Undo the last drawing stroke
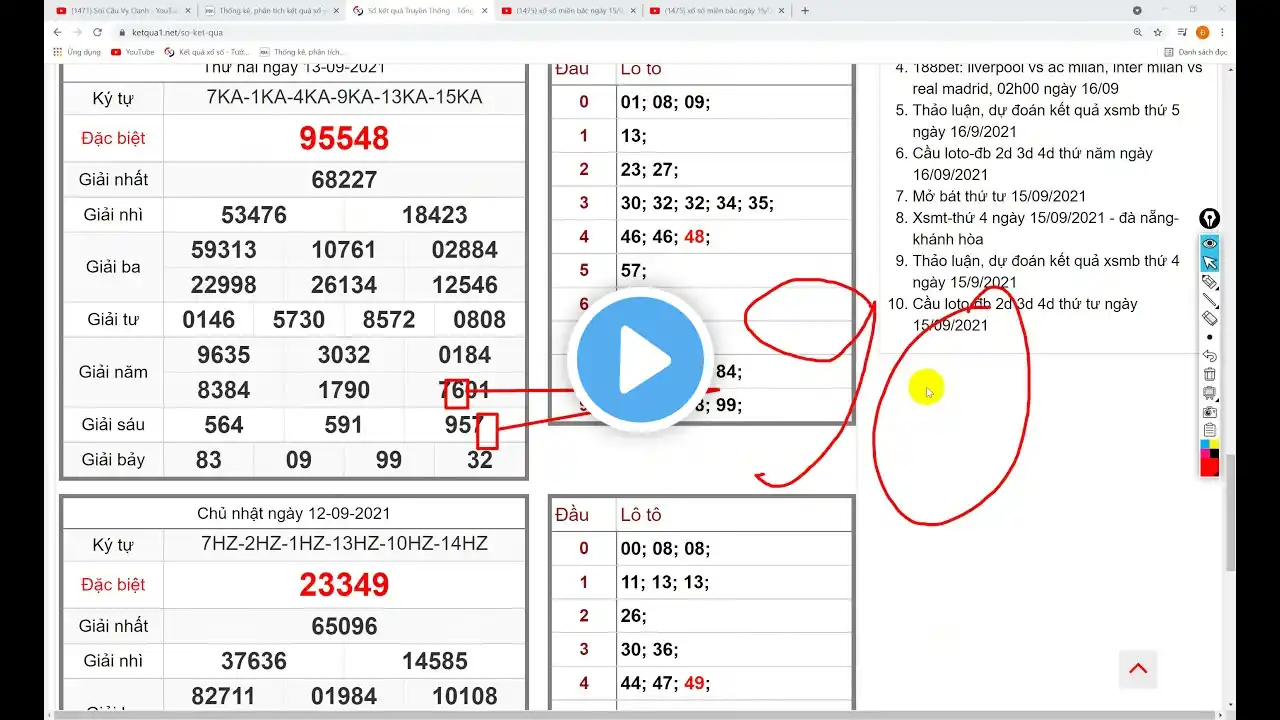This screenshot has height=720, width=1280. pyautogui.click(x=1210, y=356)
